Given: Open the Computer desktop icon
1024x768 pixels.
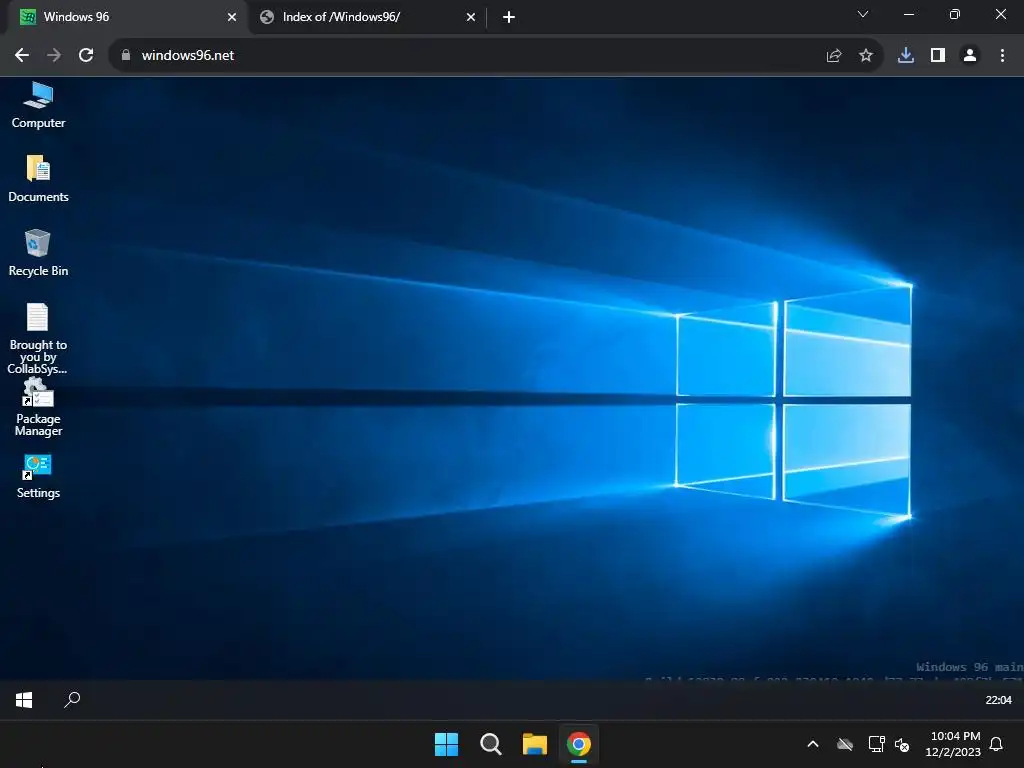Looking at the screenshot, I should click(38, 106).
